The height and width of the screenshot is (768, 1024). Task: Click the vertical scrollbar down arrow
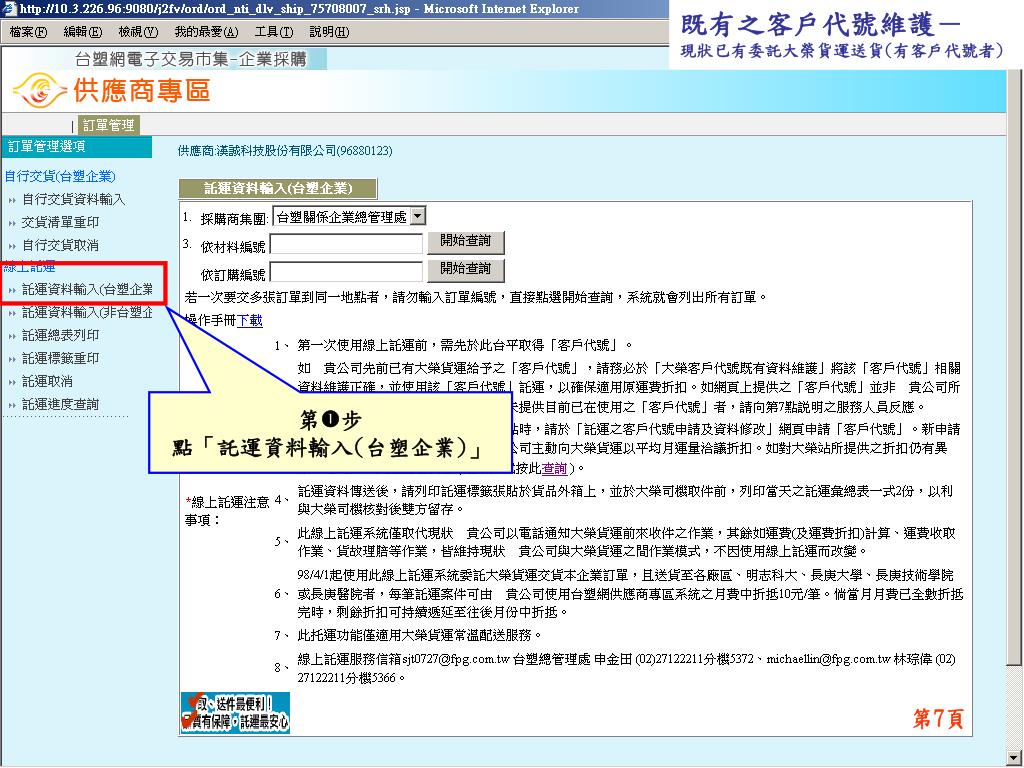1014,758
